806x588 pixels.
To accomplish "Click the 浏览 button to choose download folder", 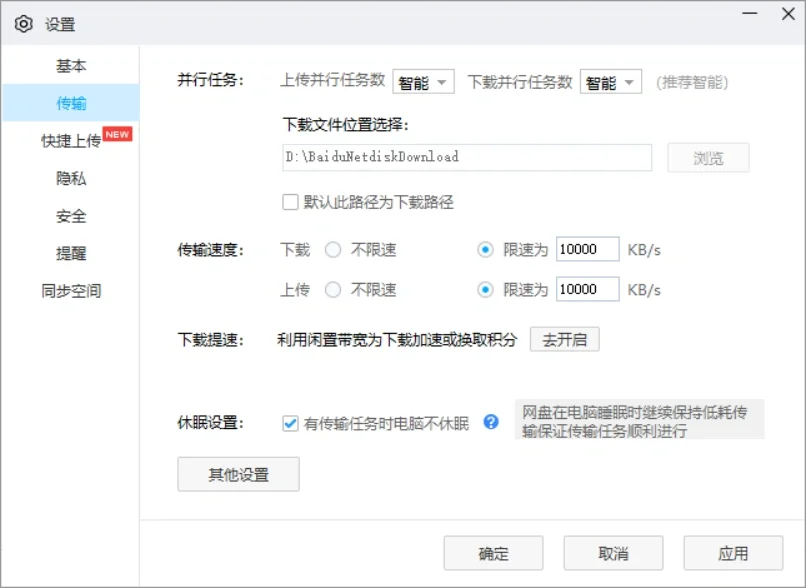I will click(x=708, y=157).
